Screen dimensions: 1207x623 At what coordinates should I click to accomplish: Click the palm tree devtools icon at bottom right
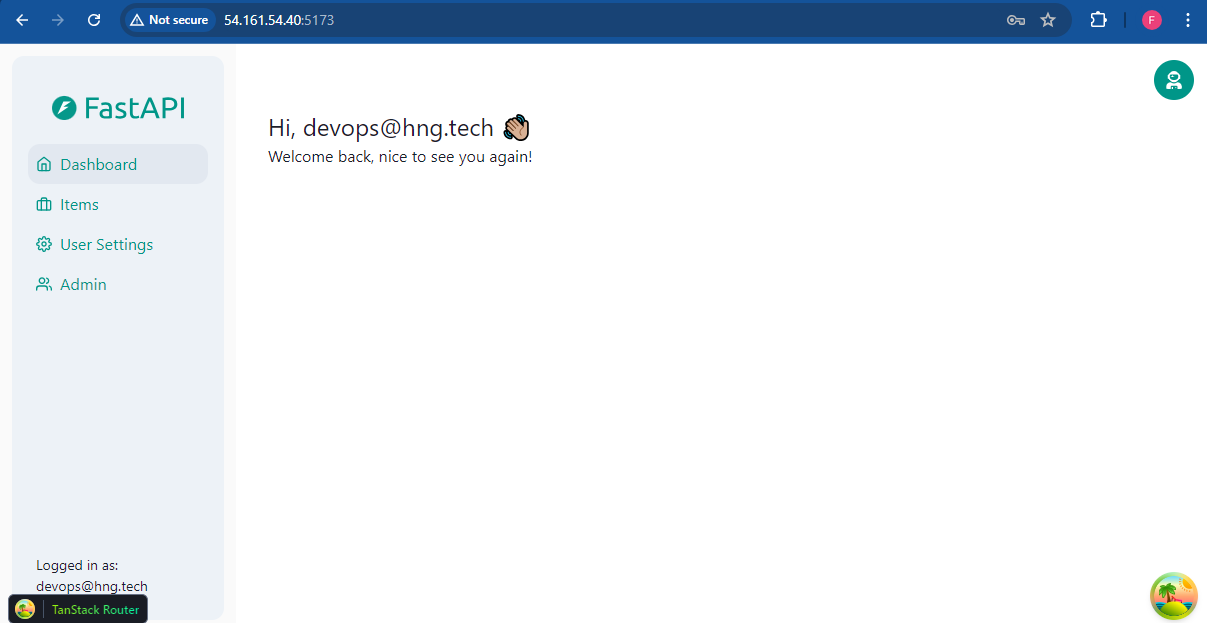pyautogui.click(x=1173, y=595)
